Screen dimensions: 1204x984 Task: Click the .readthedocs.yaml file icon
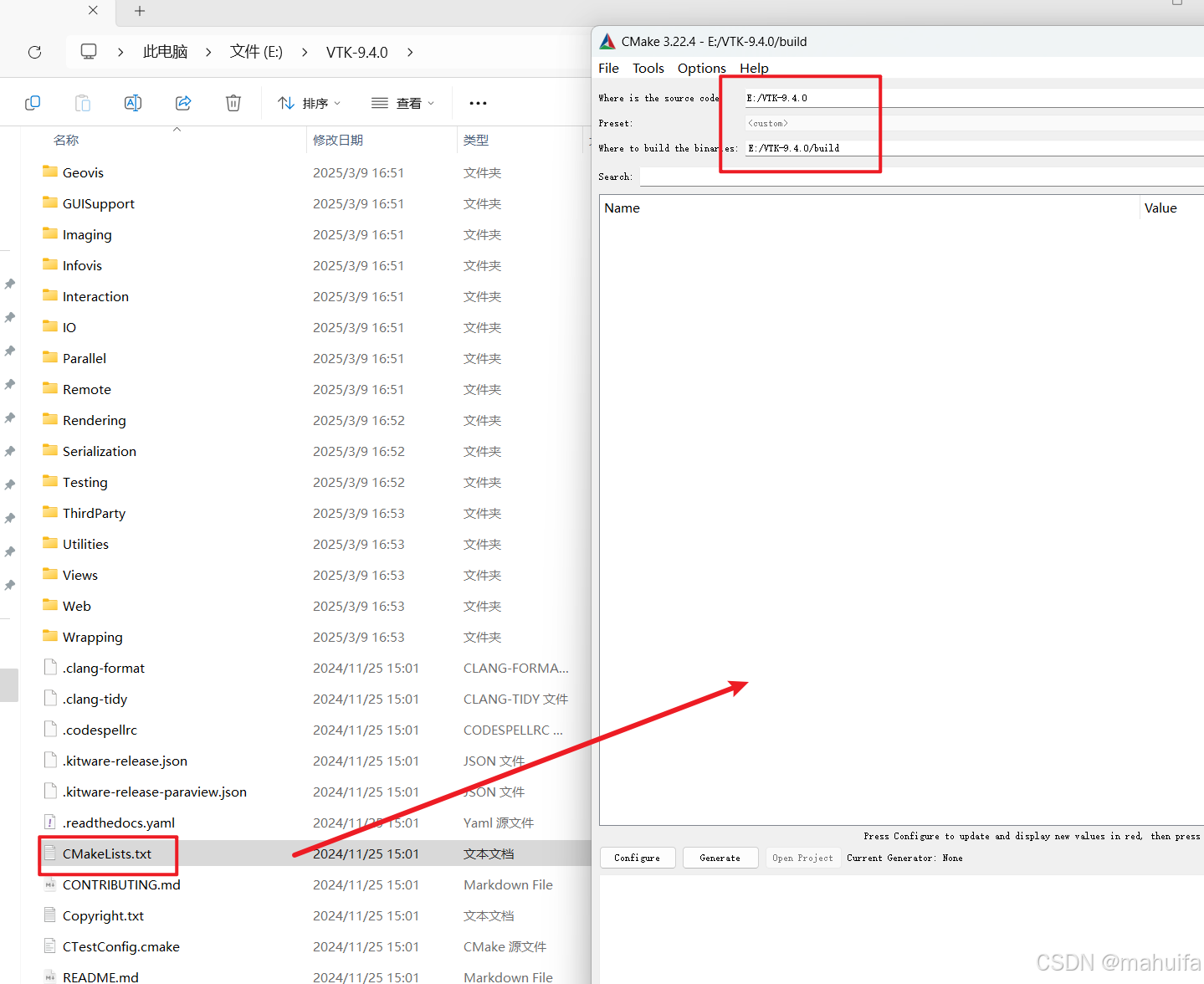(50, 822)
